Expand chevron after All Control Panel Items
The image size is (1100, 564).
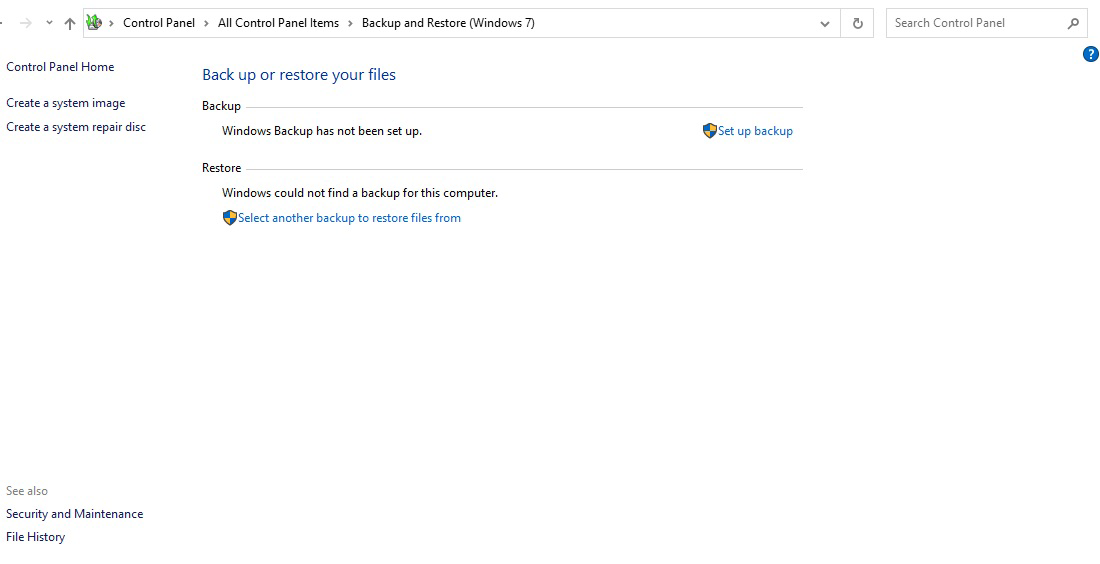click(350, 23)
